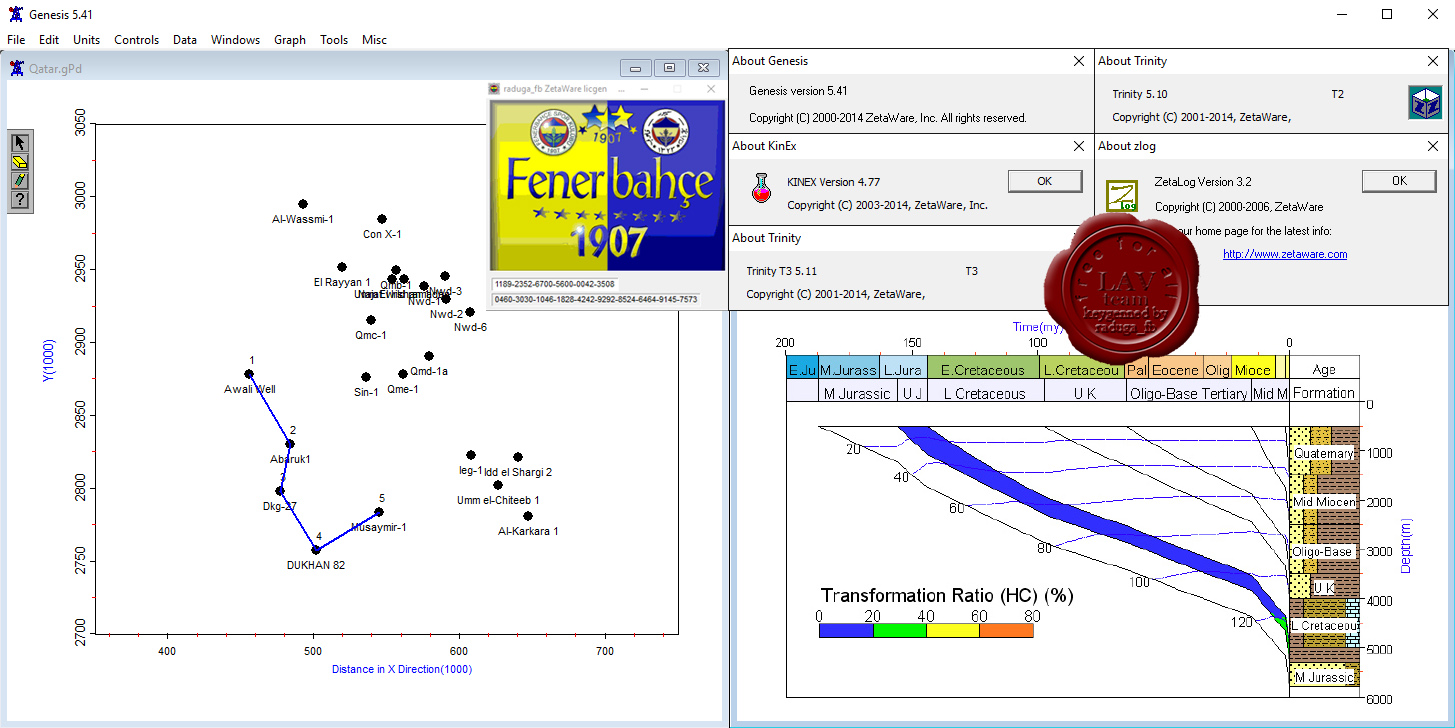This screenshot has height=728, width=1455.
Task: Select the Musaymir-1 well point
Action: 379,512
